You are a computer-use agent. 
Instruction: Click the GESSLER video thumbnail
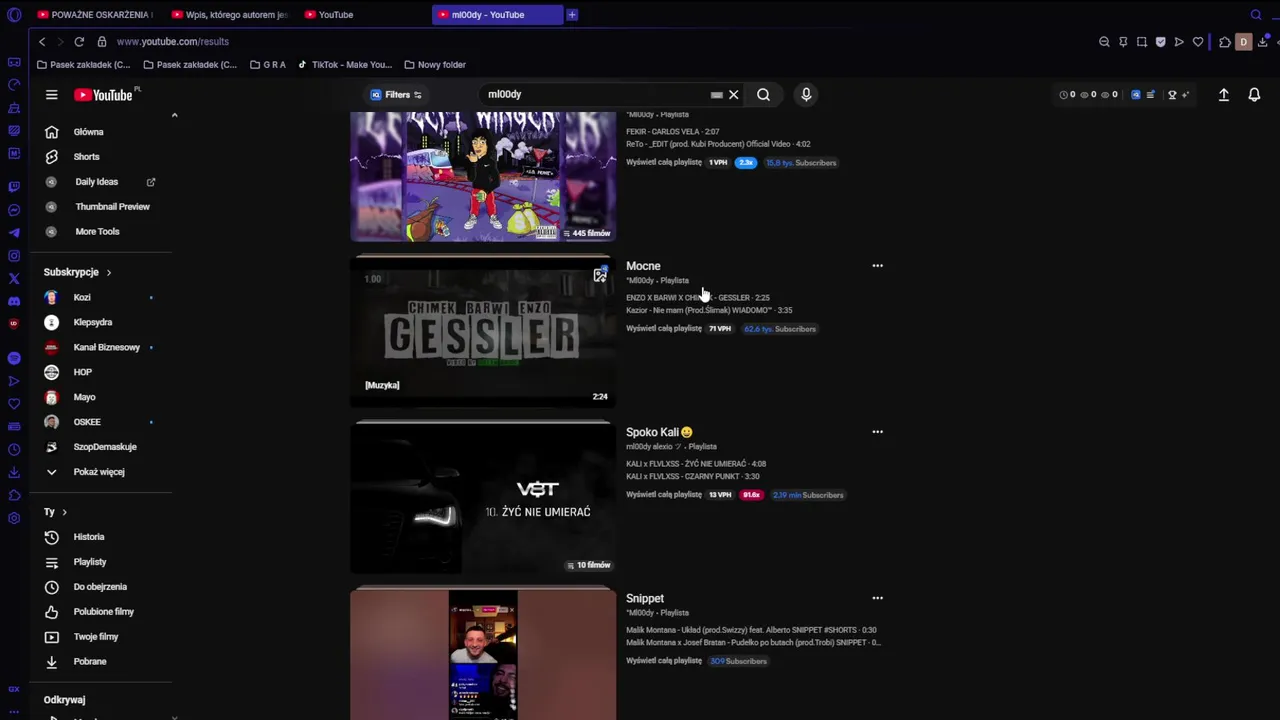coord(483,332)
